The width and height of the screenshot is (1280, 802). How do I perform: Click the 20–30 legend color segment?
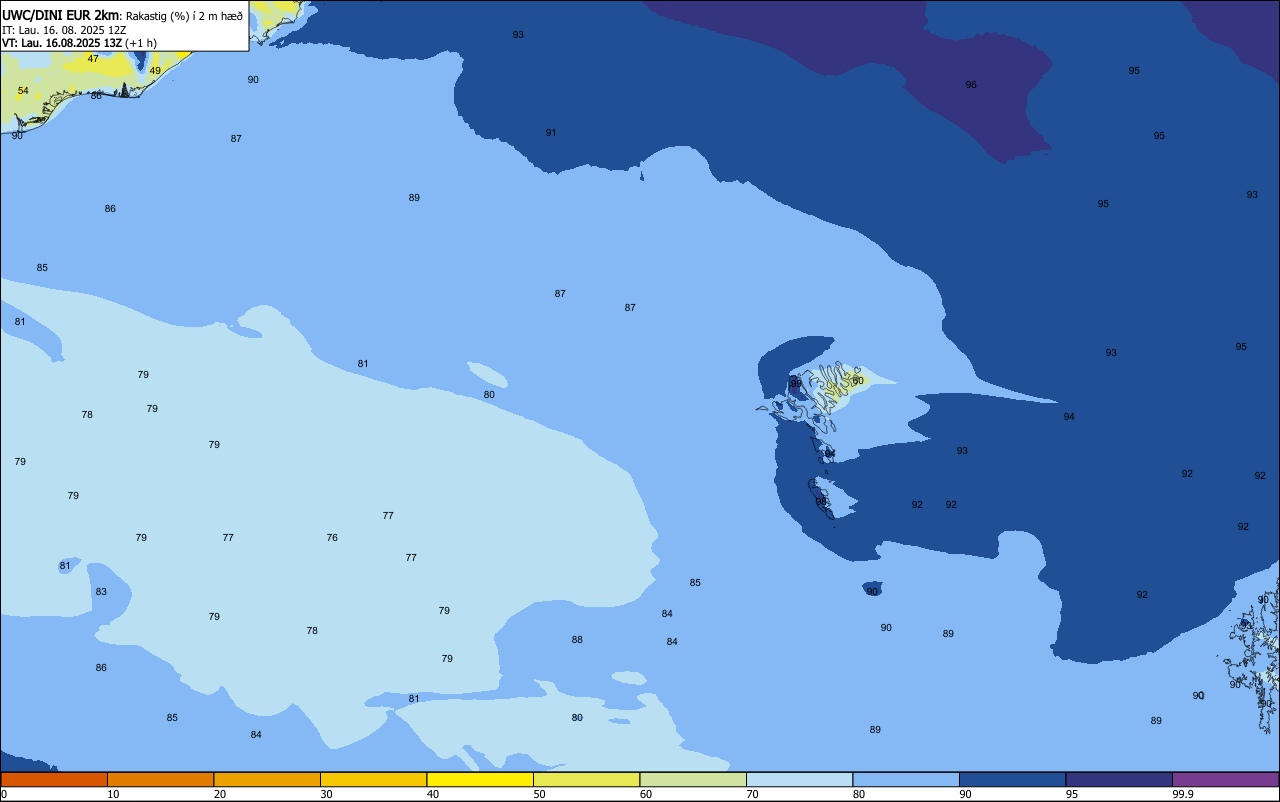tap(267, 779)
